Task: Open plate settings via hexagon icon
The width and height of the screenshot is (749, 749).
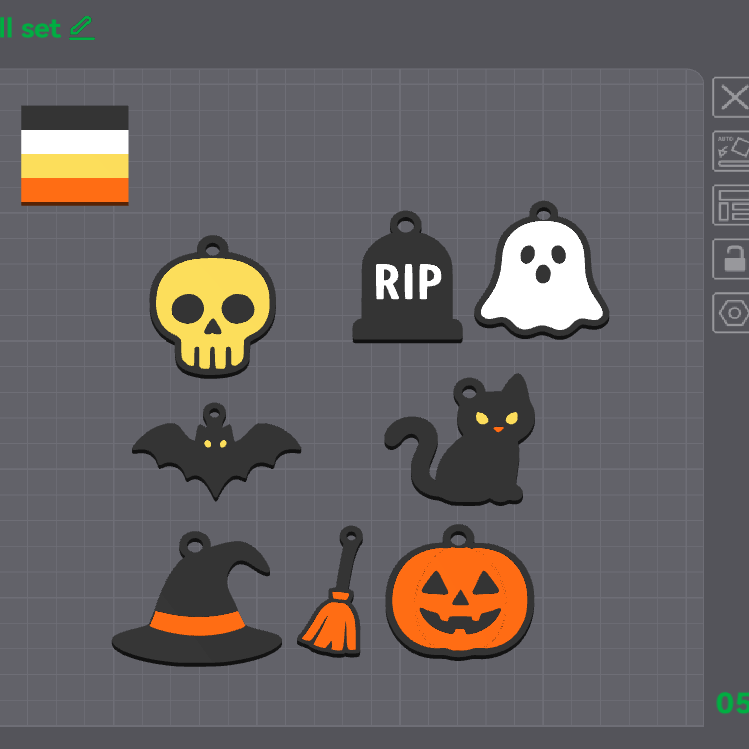Action: pos(733,313)
